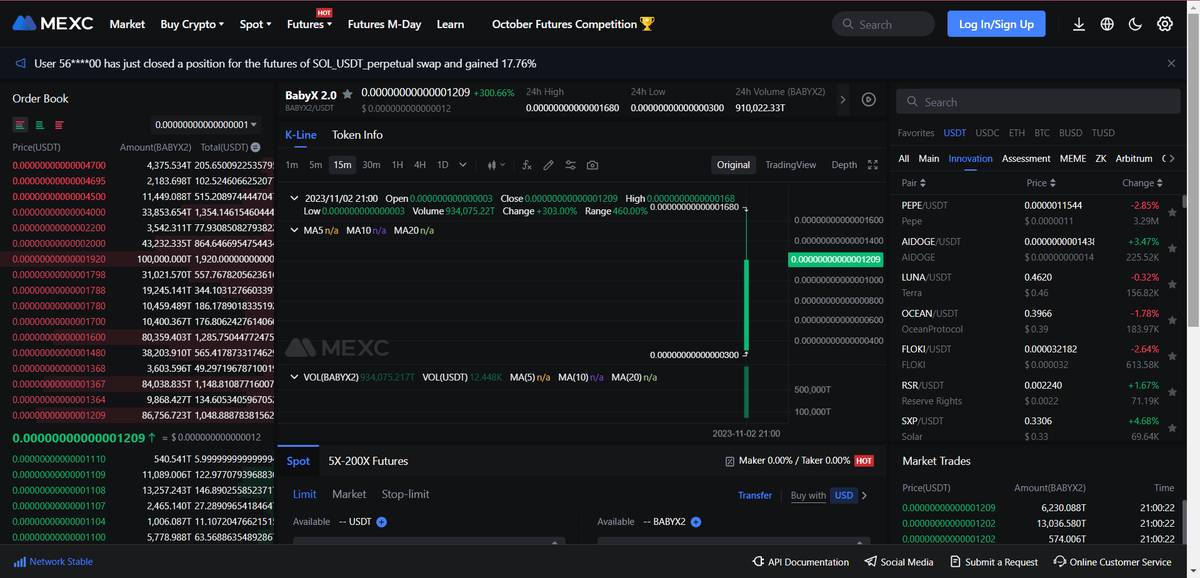The image size is (1200, 578).
Task: Collapse the MA5 indicator legend row
Action: click(x=295, y=231)
